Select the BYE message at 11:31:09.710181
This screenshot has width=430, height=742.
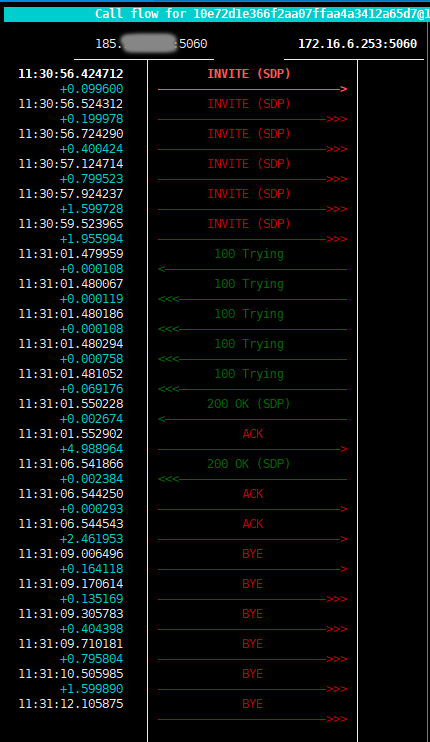(x=253, y=644)
